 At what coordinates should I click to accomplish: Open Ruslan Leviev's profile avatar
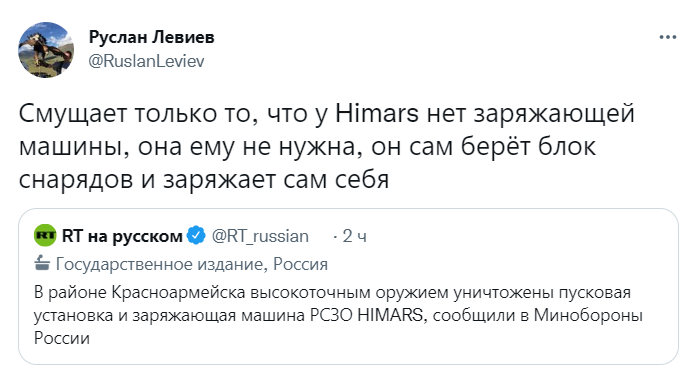click(x=46, y=50)
